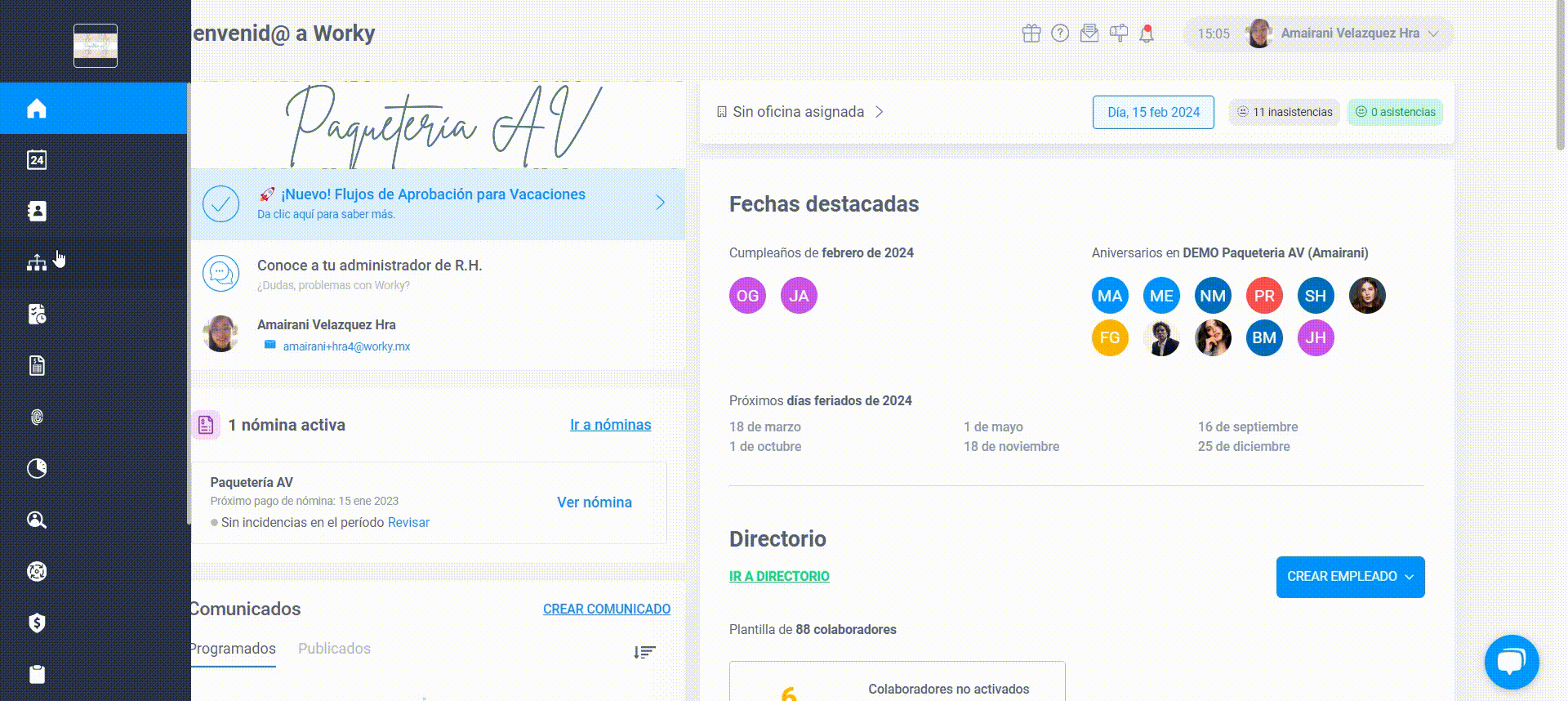Click the Ir a nóminas link

pos(610,425)
